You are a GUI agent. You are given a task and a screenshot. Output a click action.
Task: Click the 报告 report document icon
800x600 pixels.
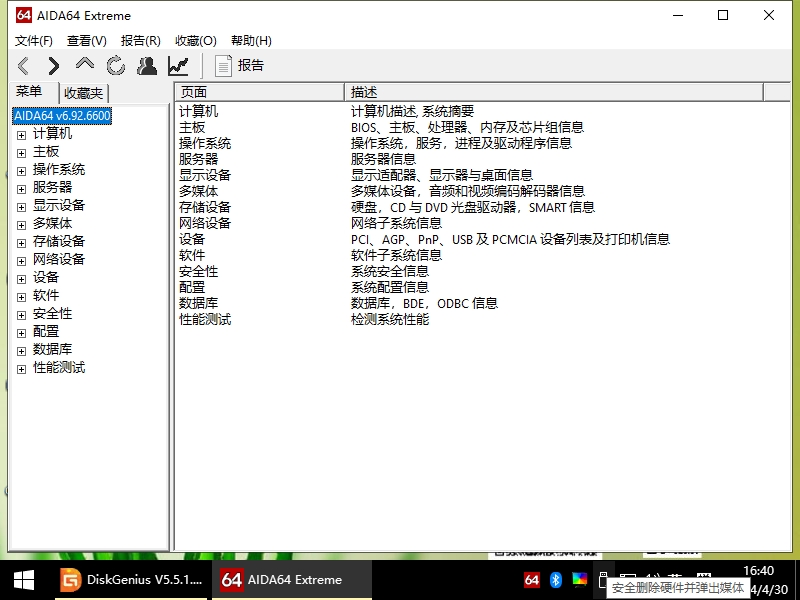click(x=223, y=66)
